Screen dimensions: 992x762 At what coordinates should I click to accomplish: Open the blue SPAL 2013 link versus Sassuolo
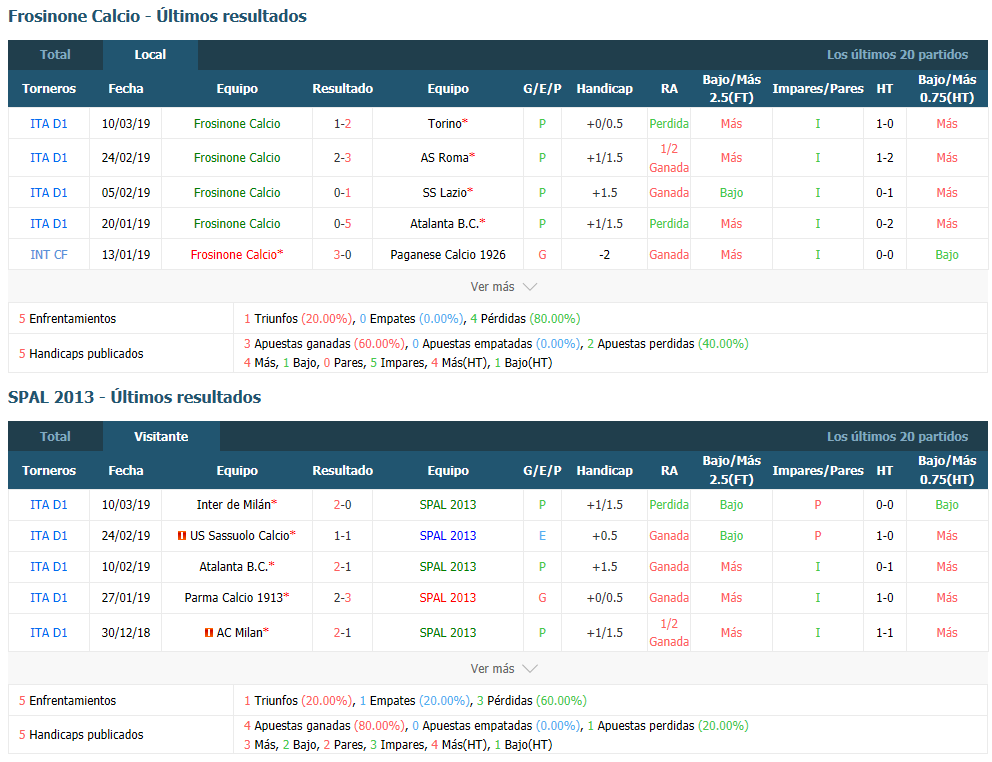pos(448,536)
